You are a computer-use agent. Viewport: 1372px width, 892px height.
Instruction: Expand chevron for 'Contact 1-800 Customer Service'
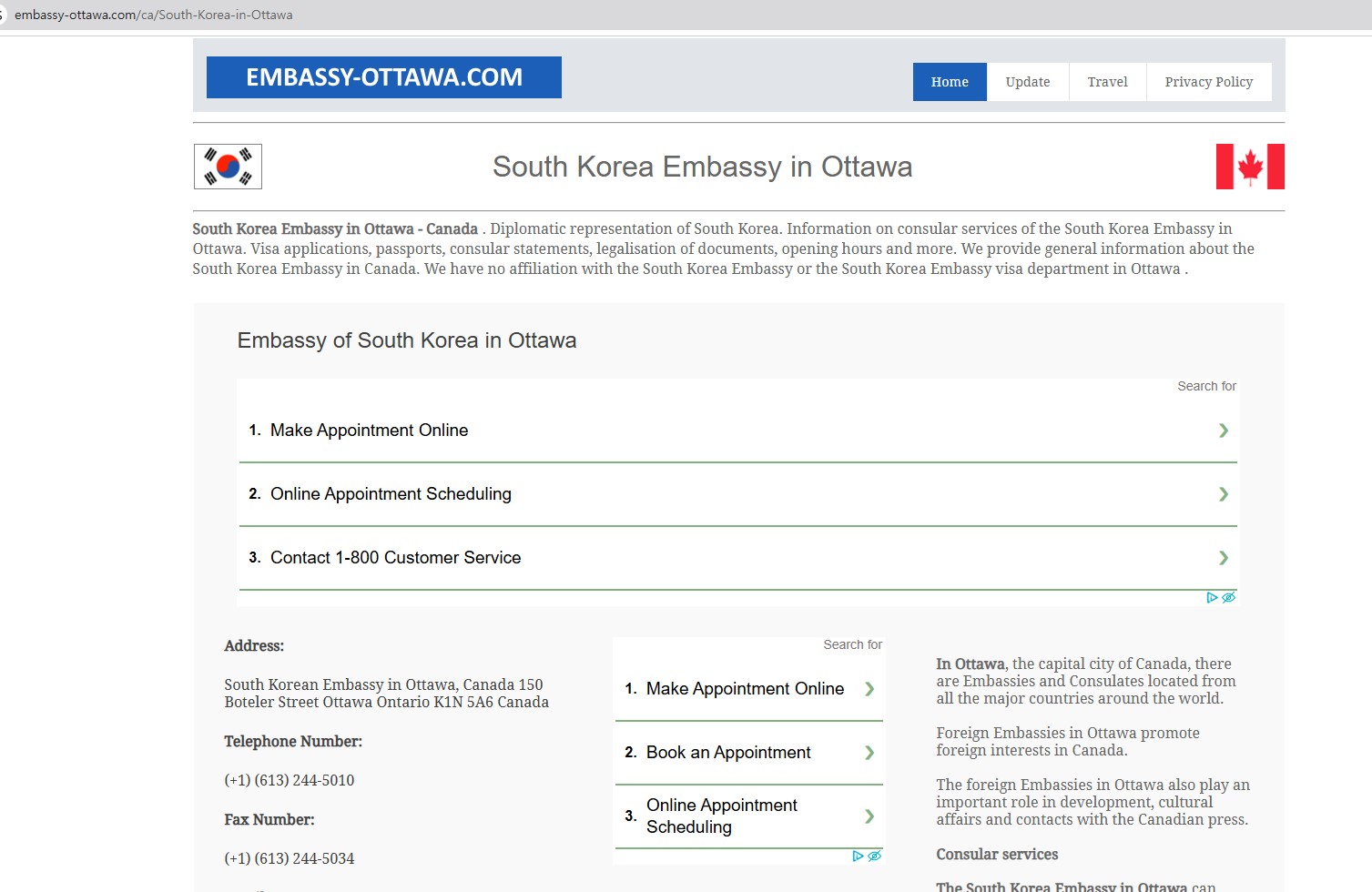click(x=1223, y=558)
